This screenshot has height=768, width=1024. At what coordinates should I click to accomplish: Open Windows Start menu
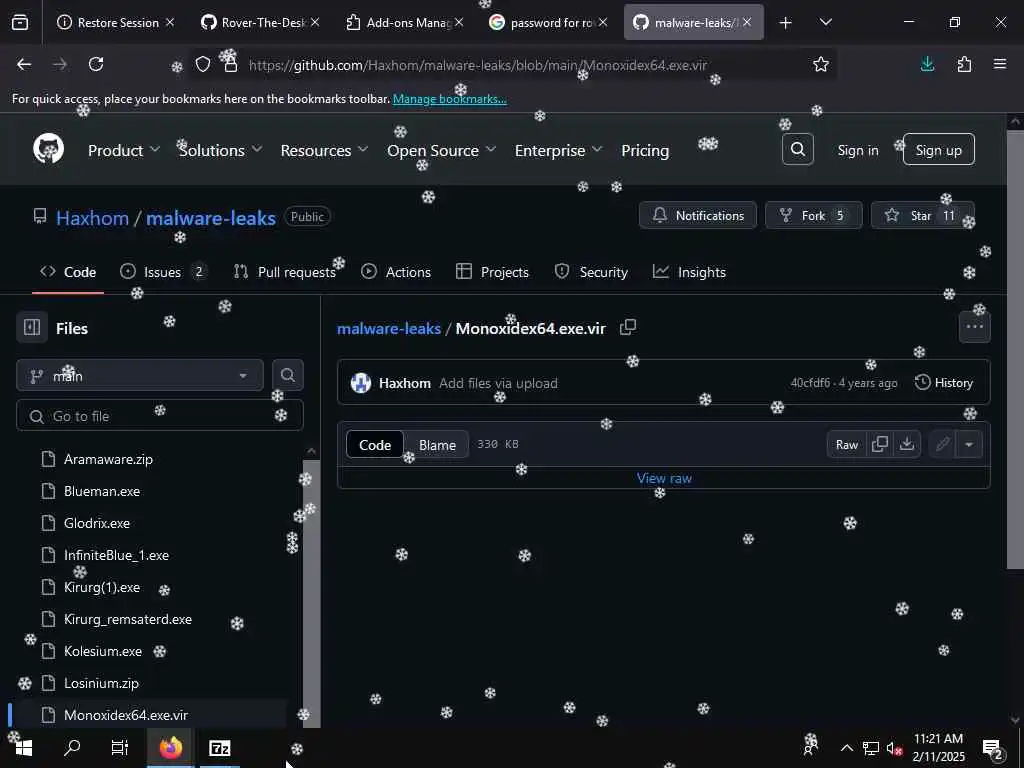(x=24, y=748)
